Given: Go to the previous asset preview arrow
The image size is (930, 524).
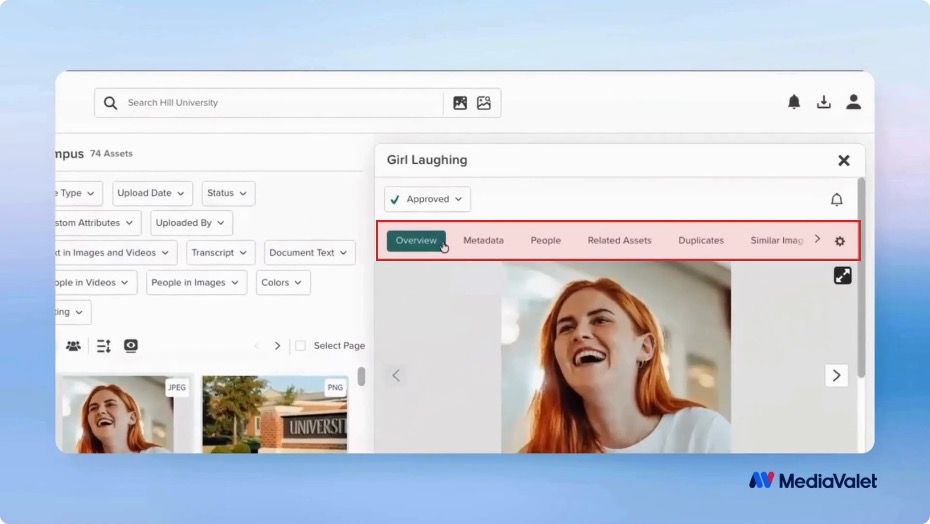Looking at the screenshot, I should coord(396,375).
